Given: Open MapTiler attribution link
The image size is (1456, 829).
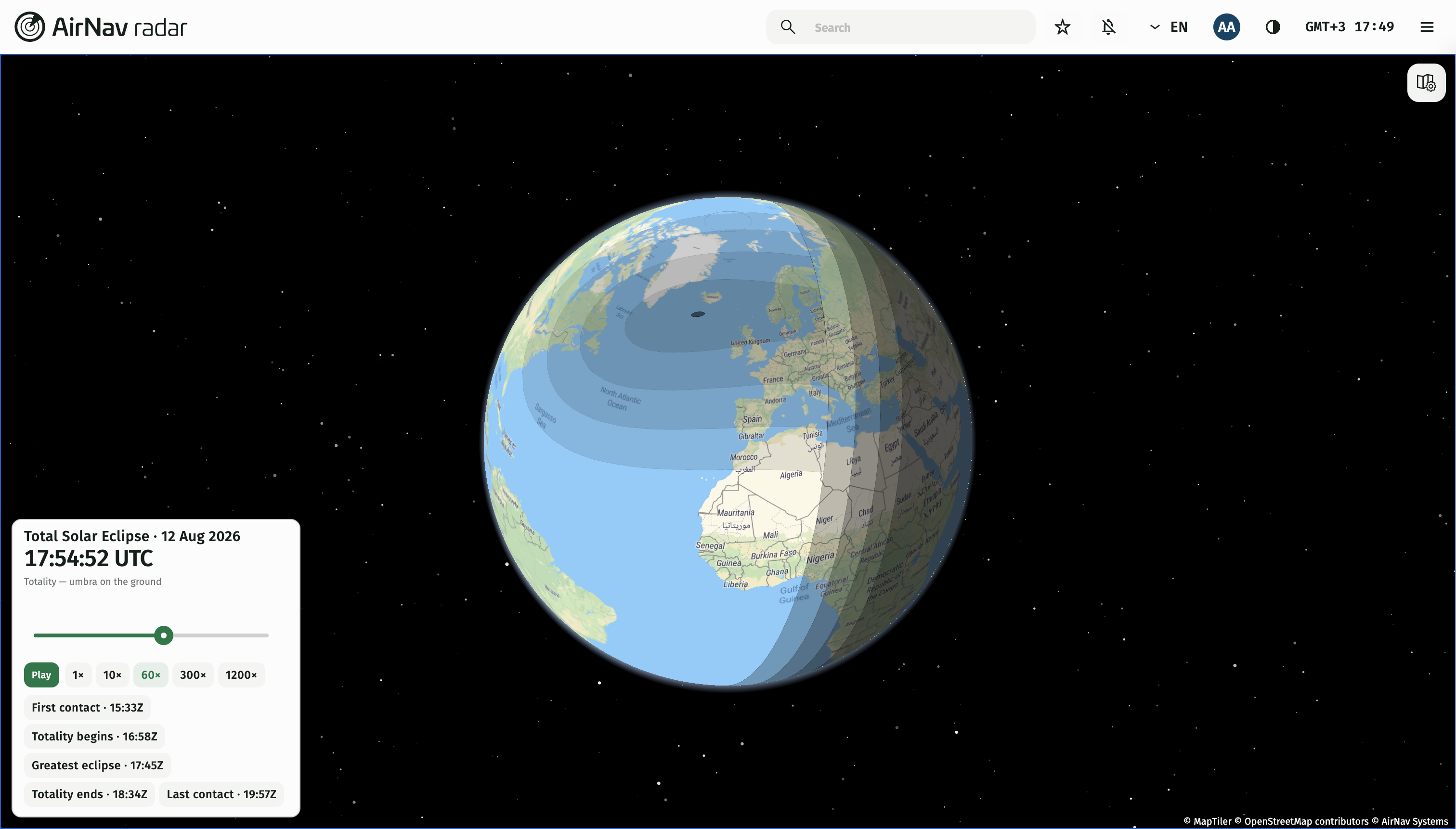Looking at the screenshot, I should [1208, 821].
